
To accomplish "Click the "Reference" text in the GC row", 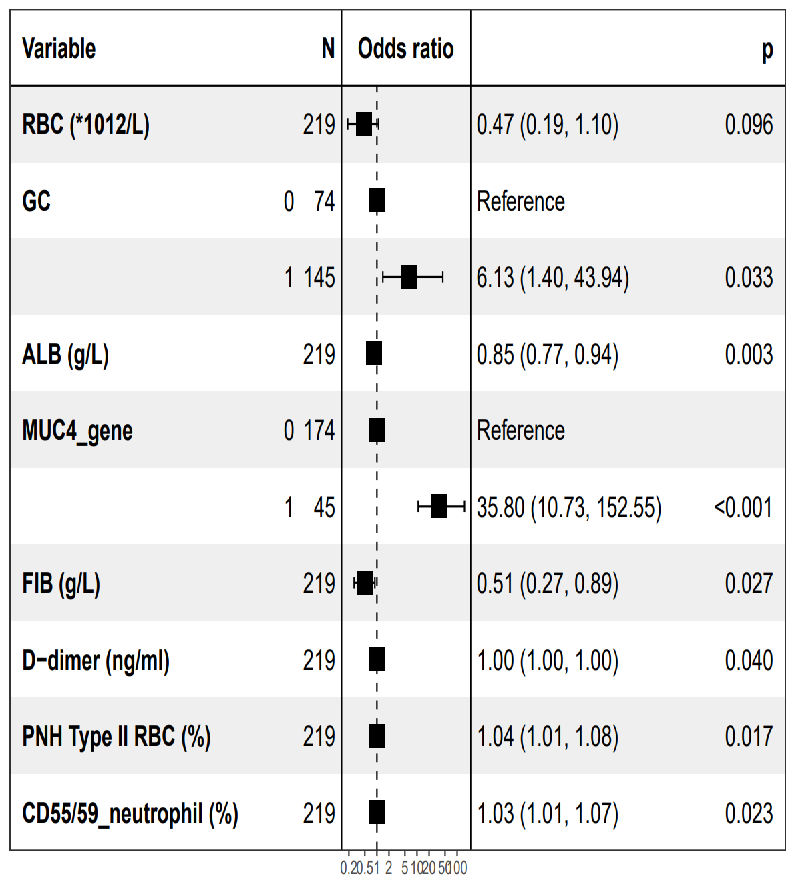I will (x=521, y=202).
